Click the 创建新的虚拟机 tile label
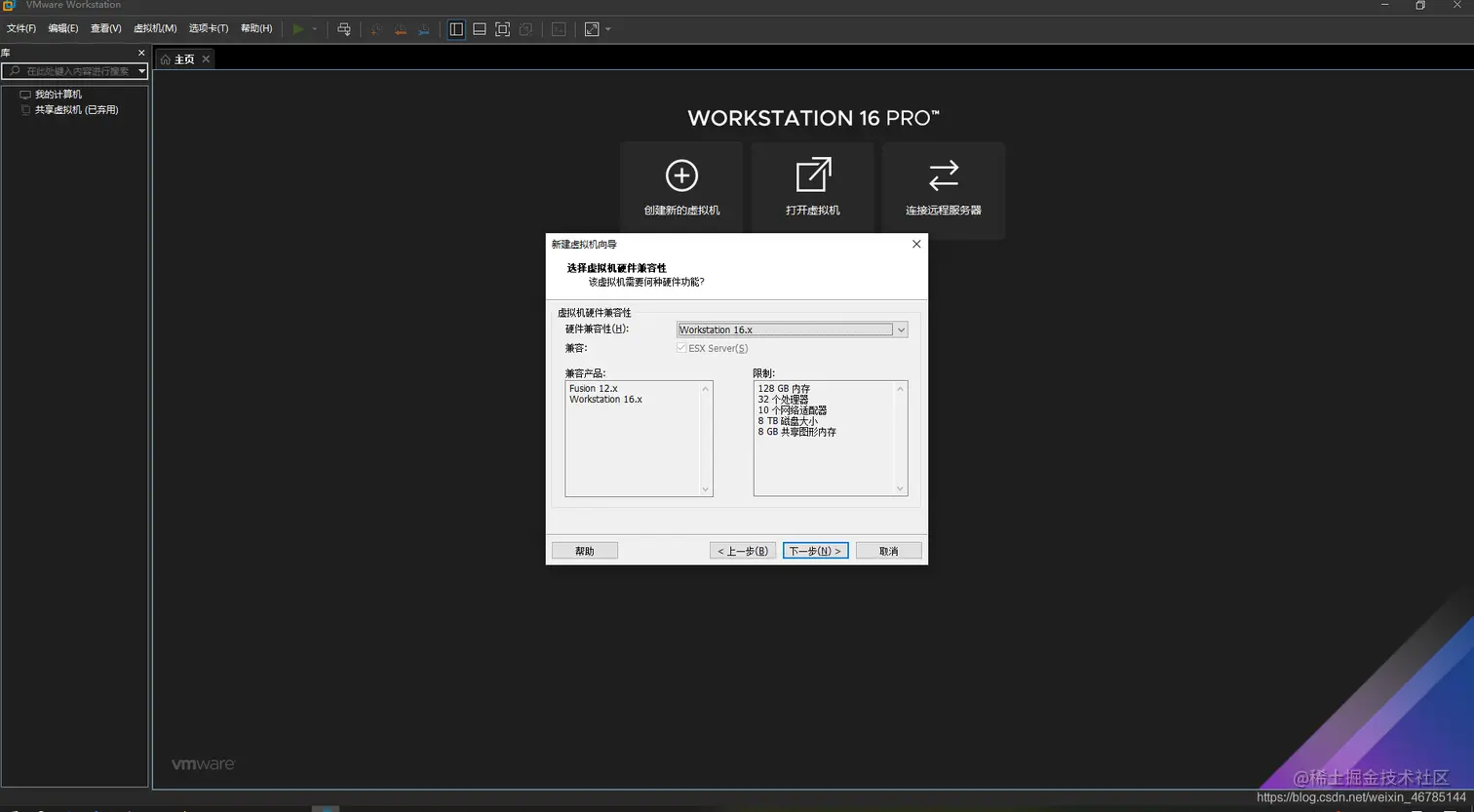1474x812 pixels. tap(681, 211)
